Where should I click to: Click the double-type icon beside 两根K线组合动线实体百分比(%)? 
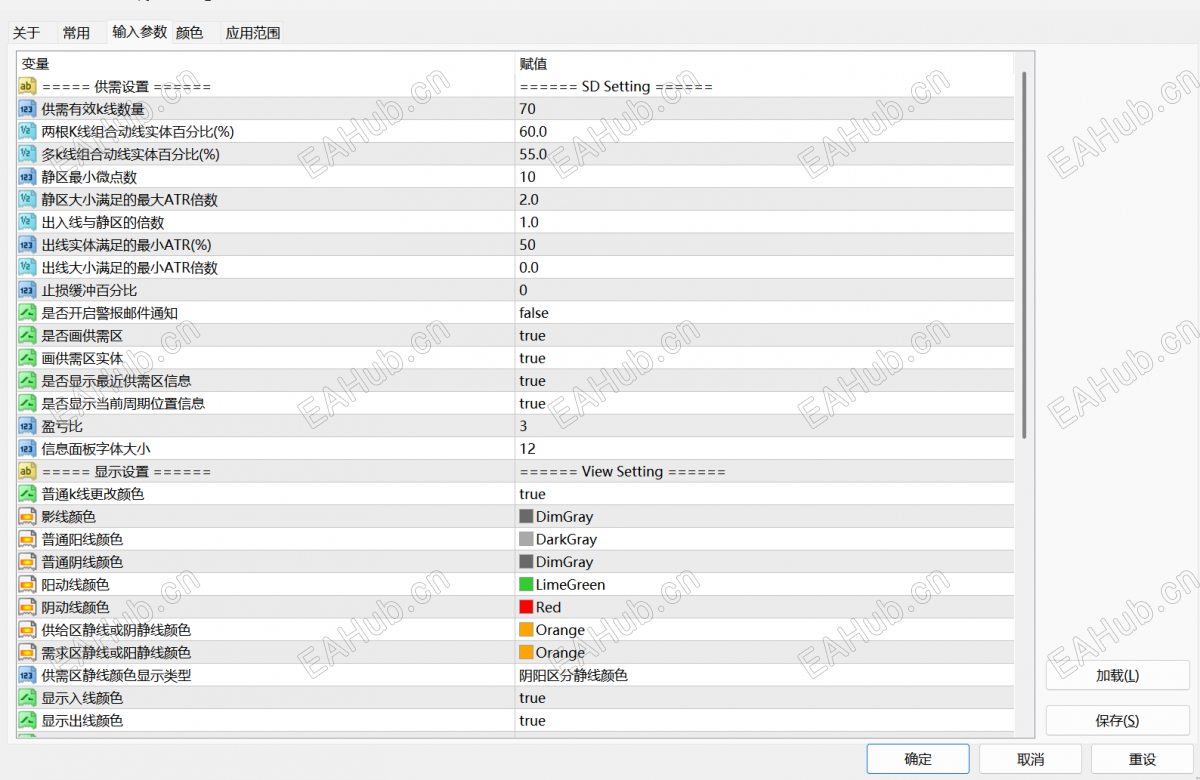[27, 131]
